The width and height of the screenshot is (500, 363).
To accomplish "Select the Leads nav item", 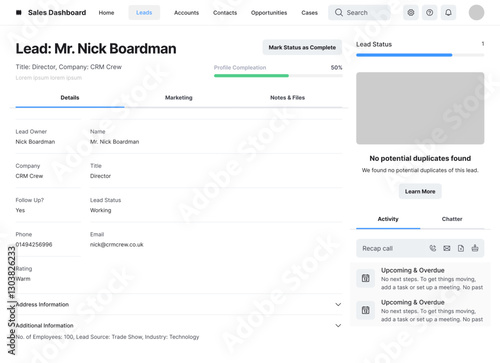I will coord(144,13).
